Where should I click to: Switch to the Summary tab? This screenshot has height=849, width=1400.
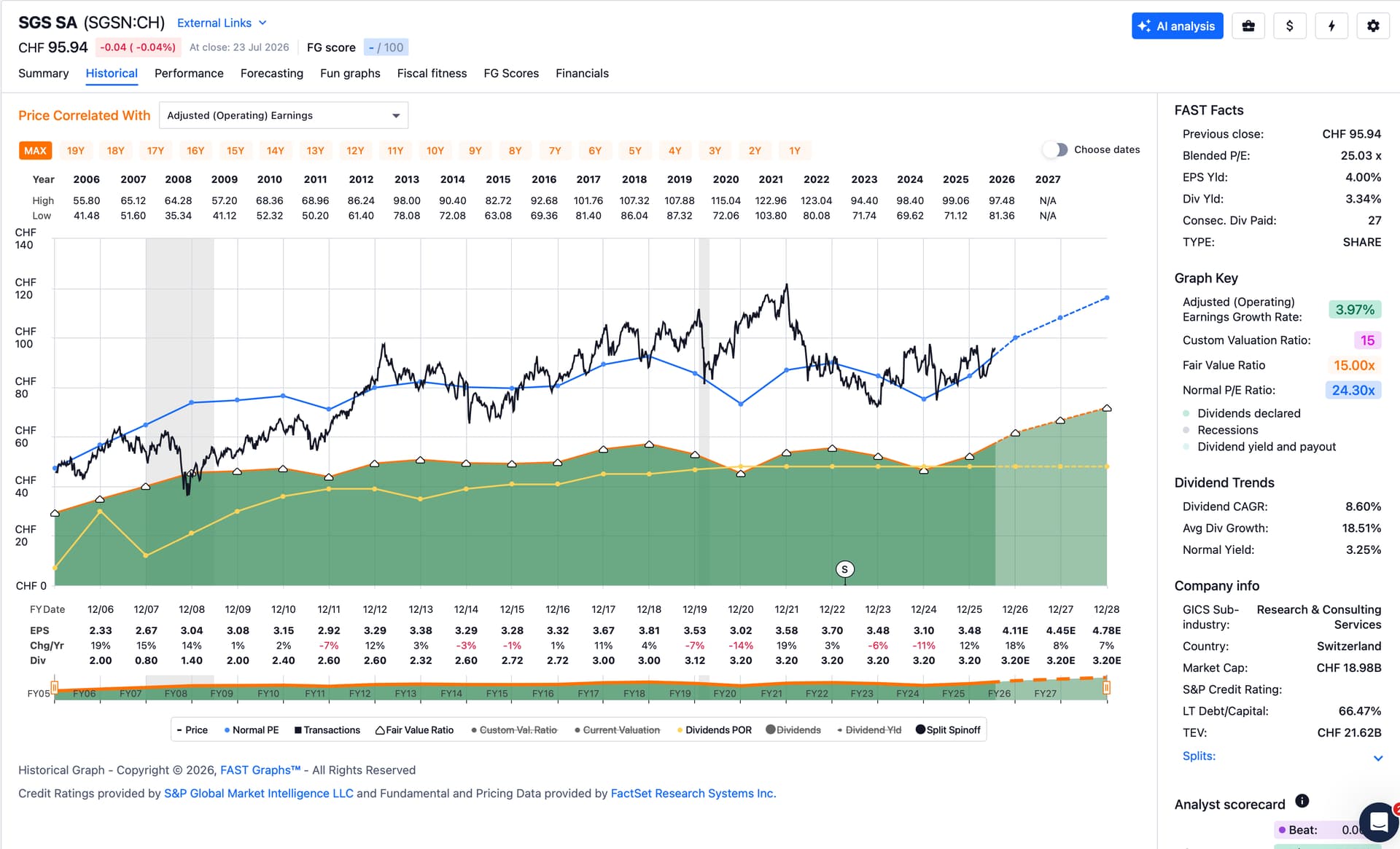click(43, 74)
